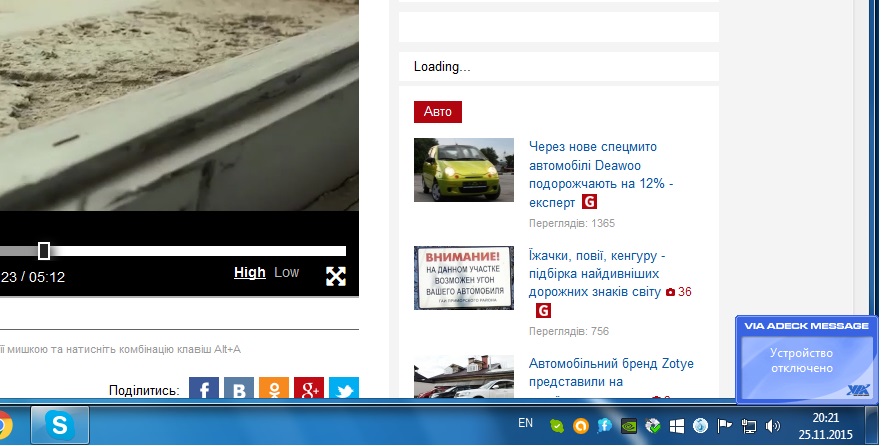Open the EN language selector
Viewport: 881px width, 446px height.
pos(525,424)
